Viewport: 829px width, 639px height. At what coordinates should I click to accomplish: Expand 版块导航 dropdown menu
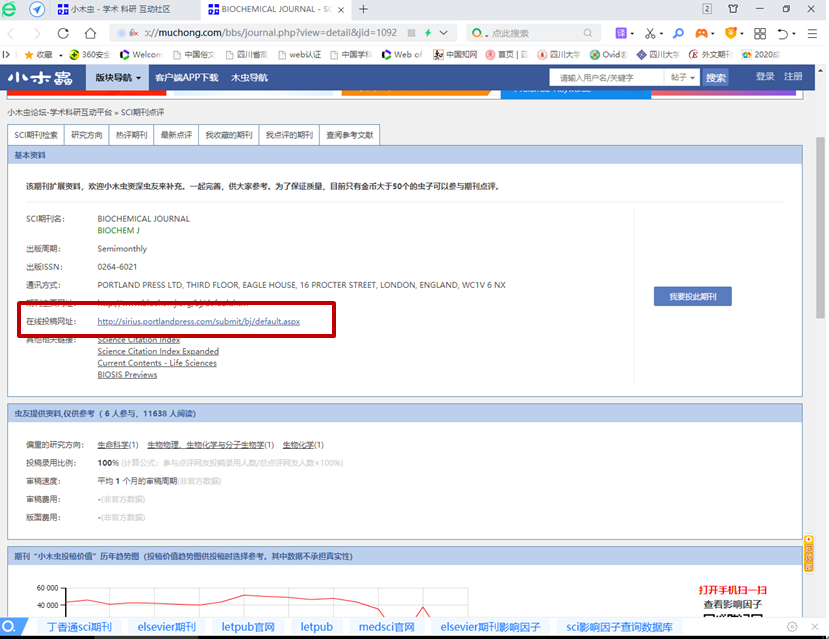coord(118,78)
